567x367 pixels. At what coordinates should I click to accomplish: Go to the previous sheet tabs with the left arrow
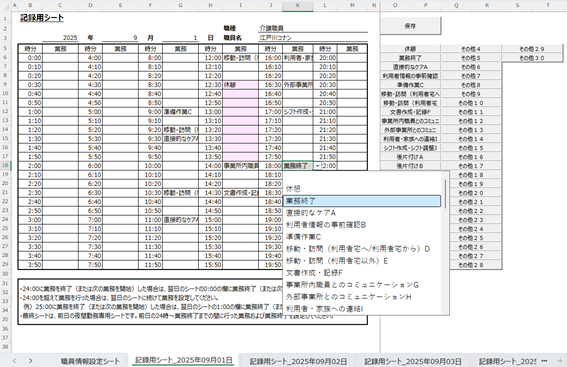pyautogui.click(x=14, y=361)
